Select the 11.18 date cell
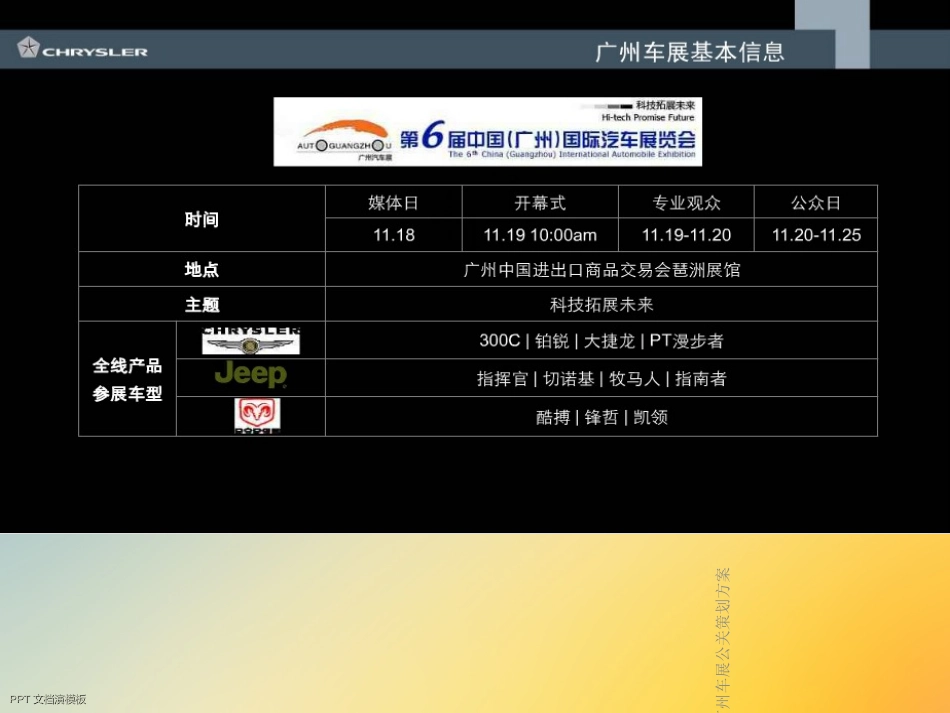 point(394,235)
